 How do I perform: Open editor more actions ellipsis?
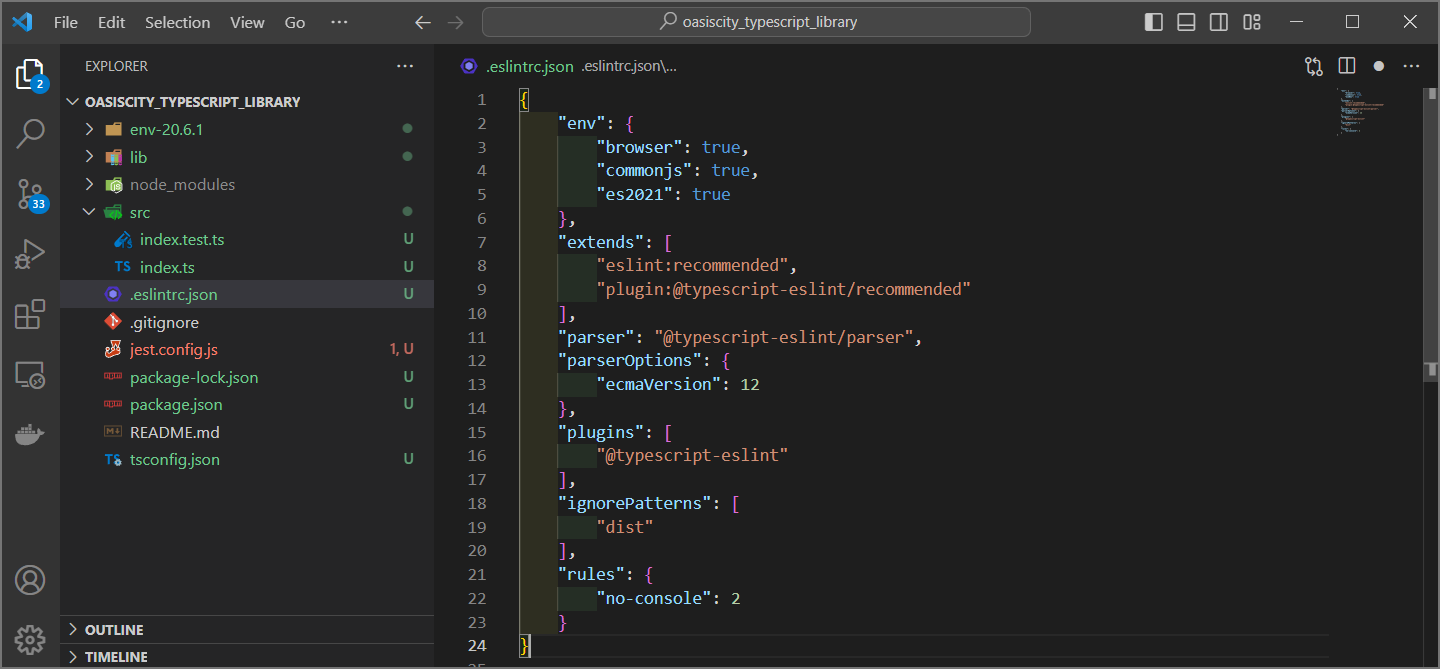click(1411, 66)
